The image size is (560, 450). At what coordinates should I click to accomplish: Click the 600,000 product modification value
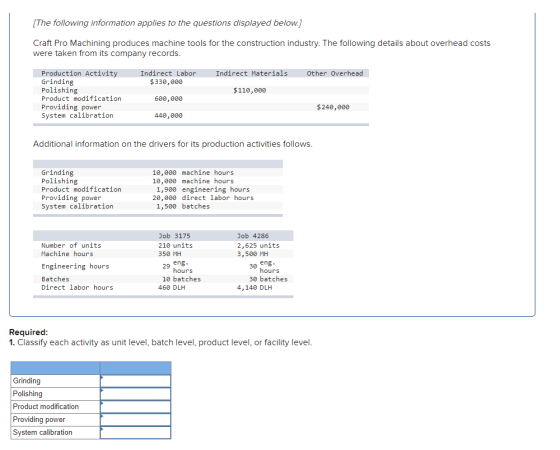[168, 99]
